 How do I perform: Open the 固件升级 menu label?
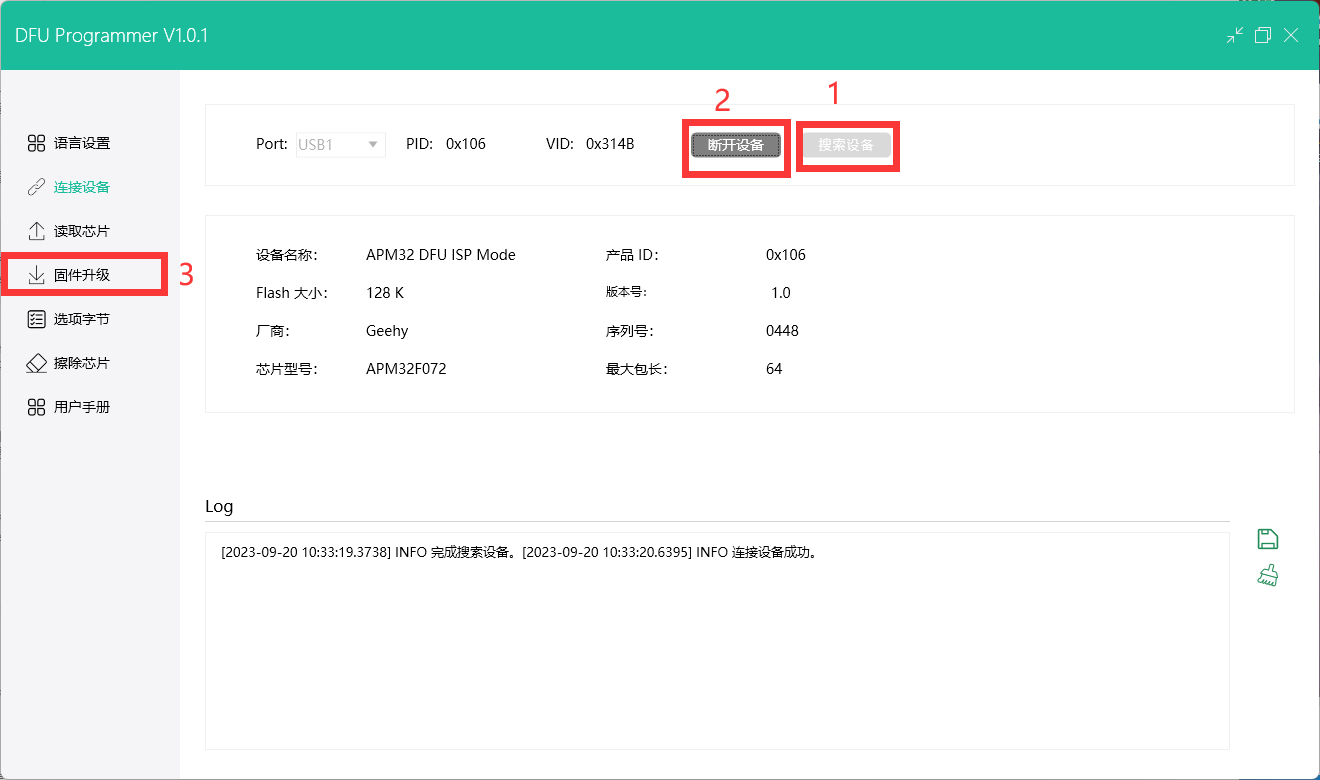tap(82, 275)
